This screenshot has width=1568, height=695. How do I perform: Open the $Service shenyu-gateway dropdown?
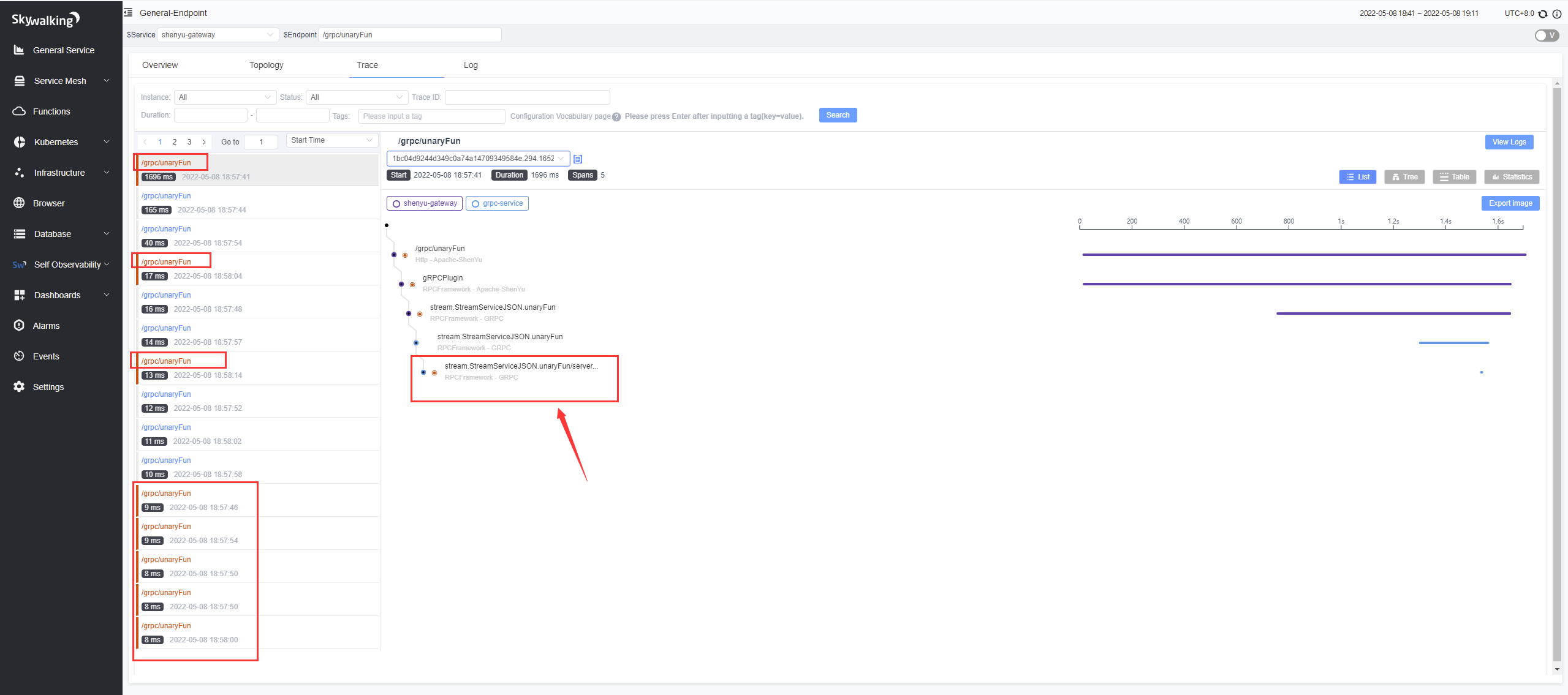coord(218,35)
